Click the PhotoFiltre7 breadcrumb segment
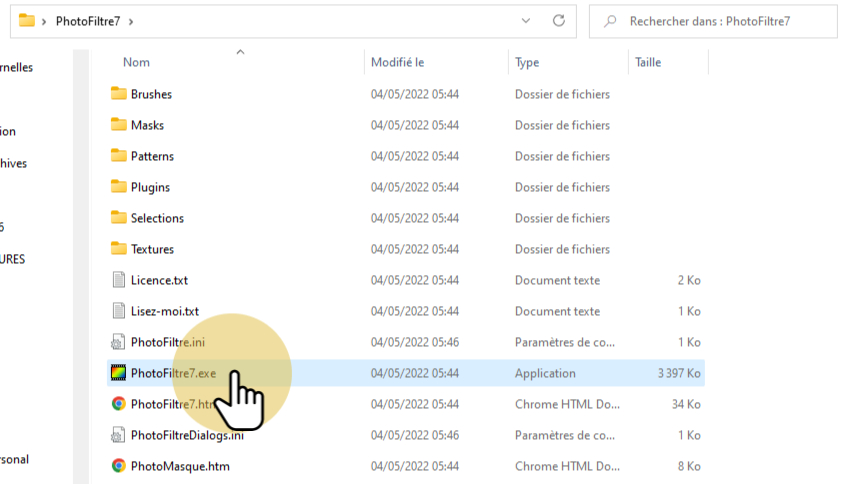 pyautogui.click(x=88, y=21)
